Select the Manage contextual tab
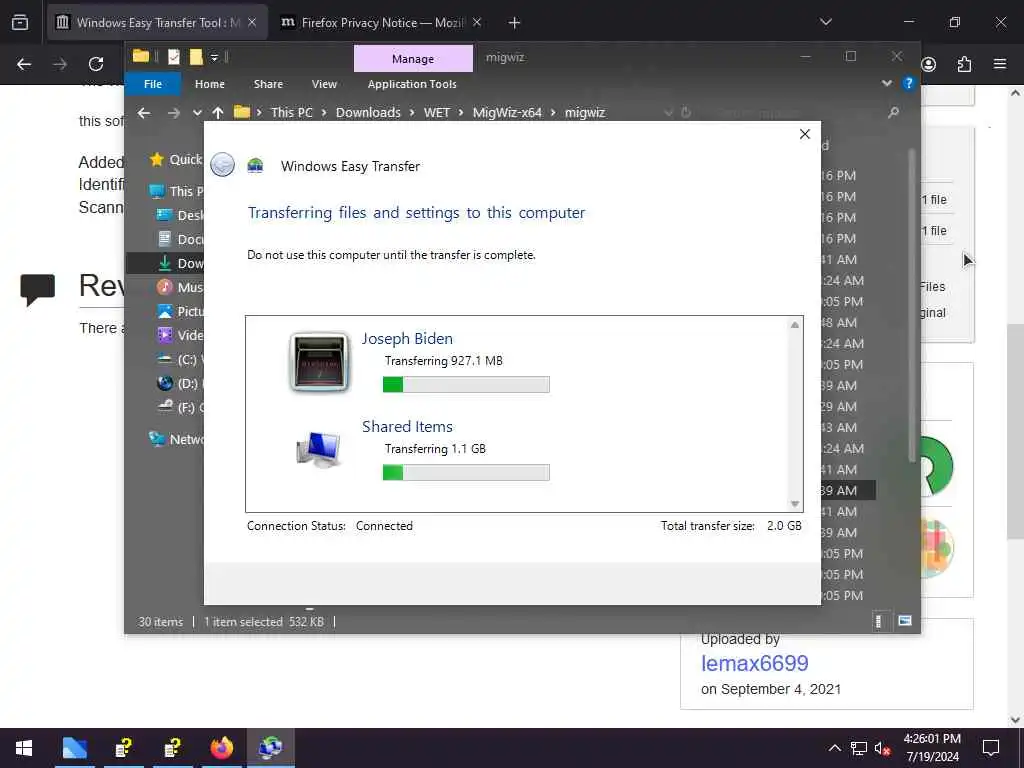 [x=413, y=59]
